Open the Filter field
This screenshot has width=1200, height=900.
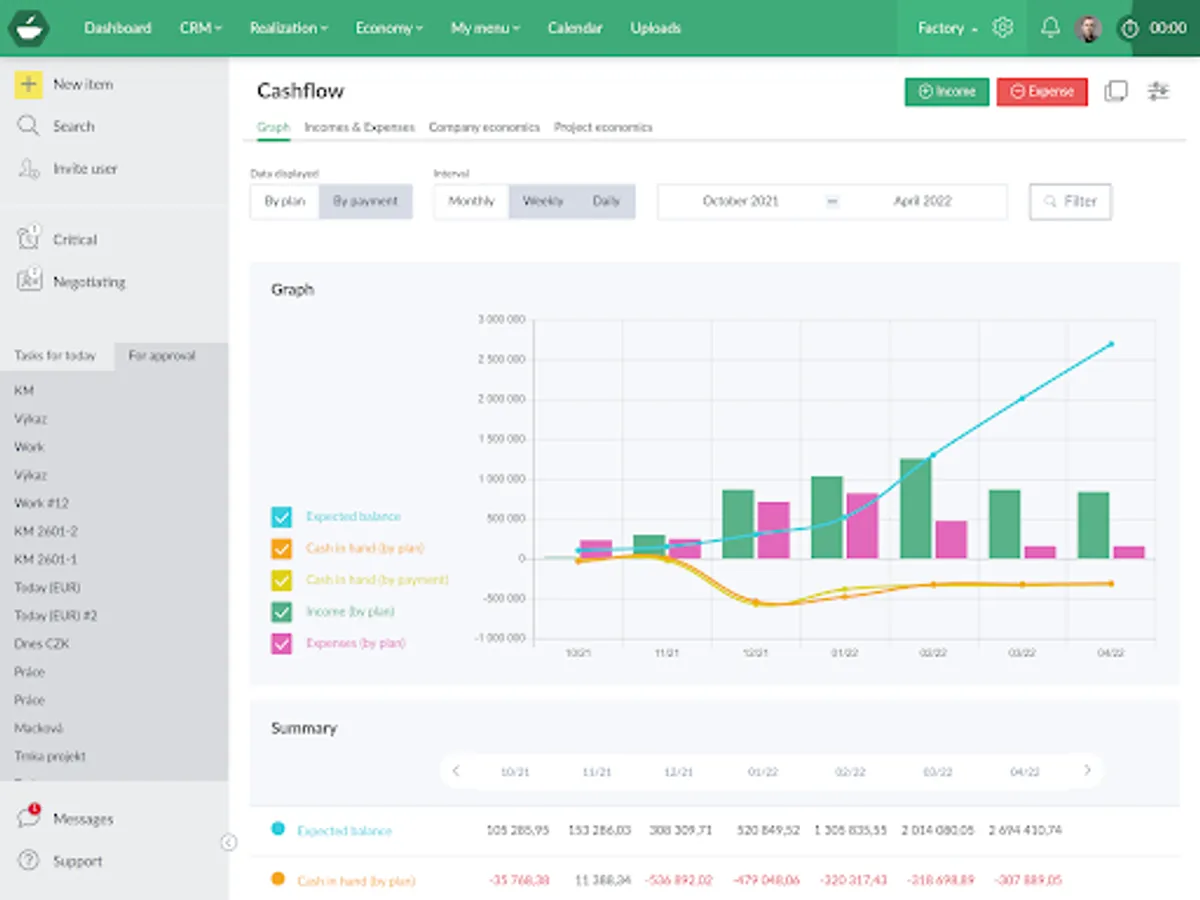coord(1070,201)
